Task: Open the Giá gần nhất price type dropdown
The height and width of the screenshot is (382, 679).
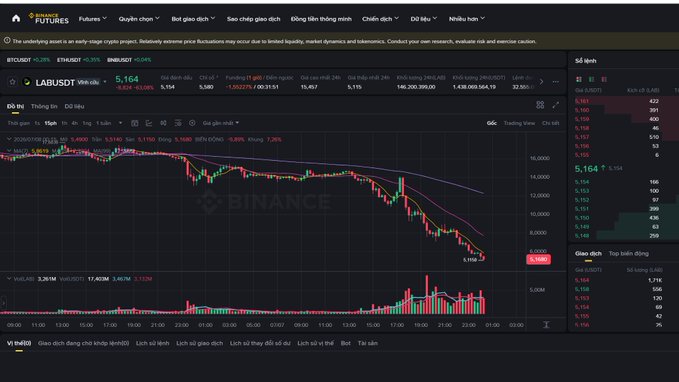Action: [221, 123]
